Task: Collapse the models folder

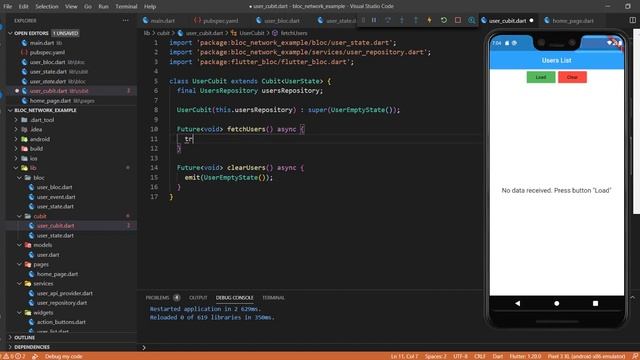Action: (19, 245)
